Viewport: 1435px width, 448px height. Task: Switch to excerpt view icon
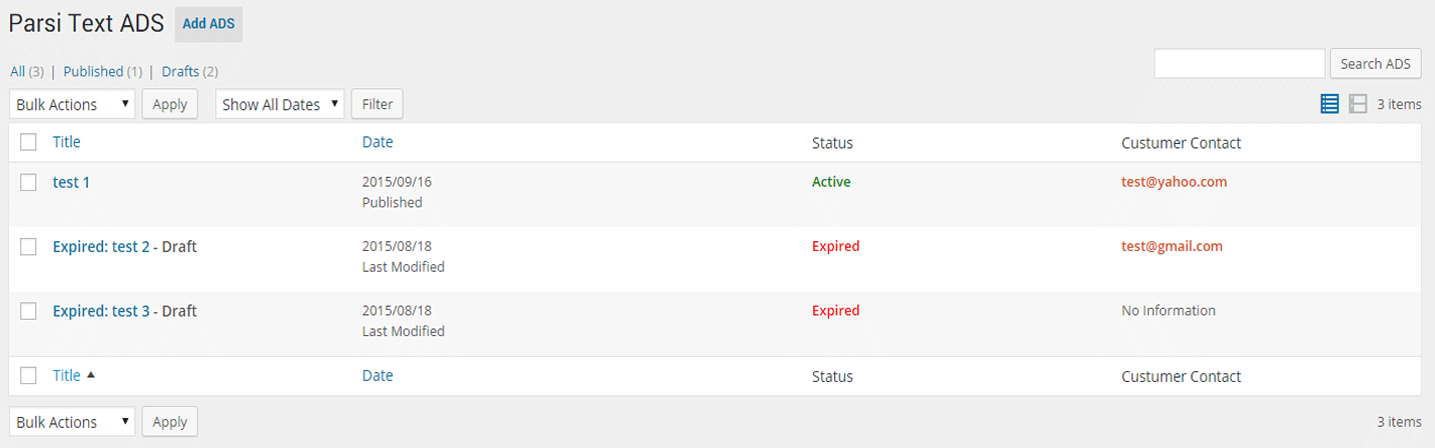point(1357,104)
